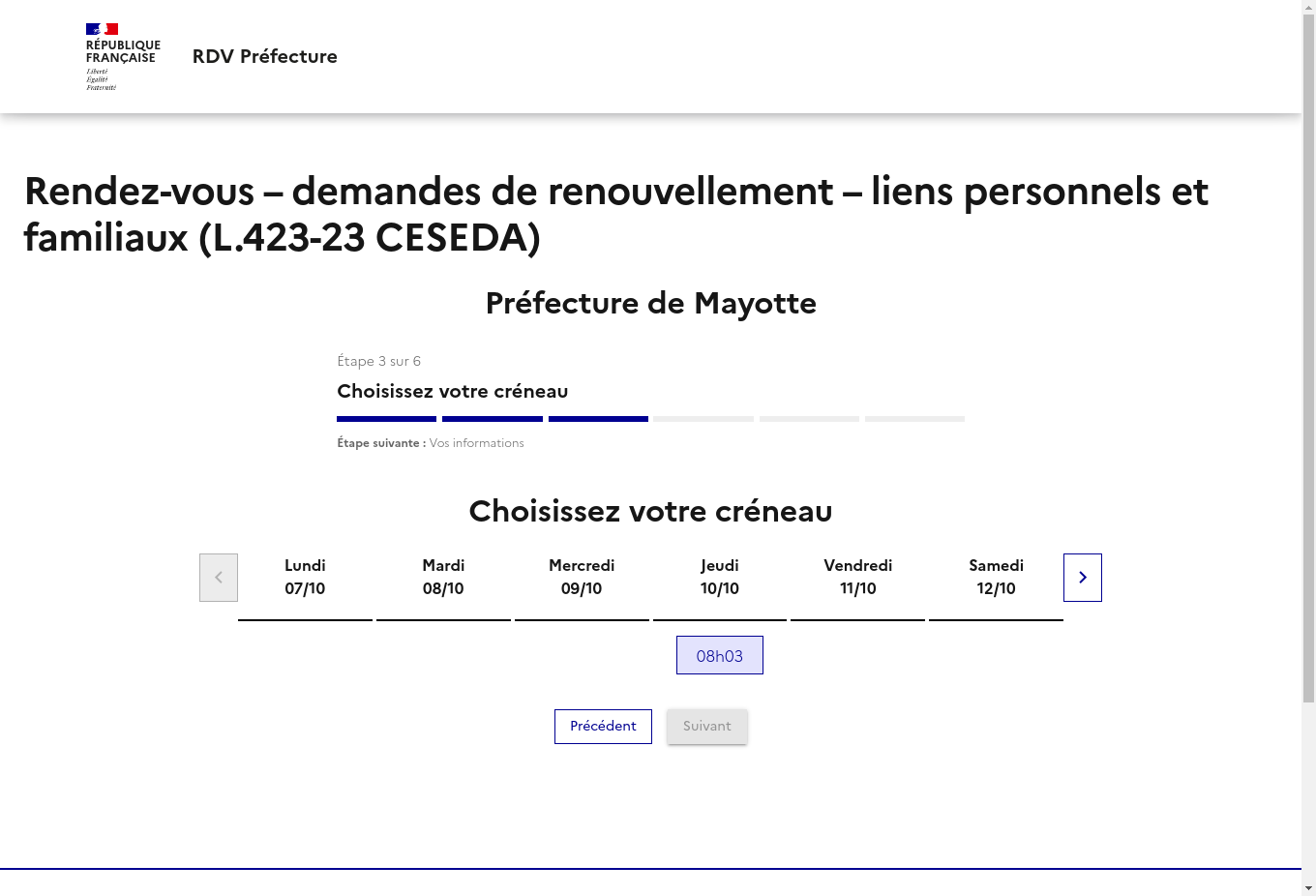Viewport: 1316px width, 896px height.
Task: Click 'Étape suivante : Vos informations' text
Action: 431,443
